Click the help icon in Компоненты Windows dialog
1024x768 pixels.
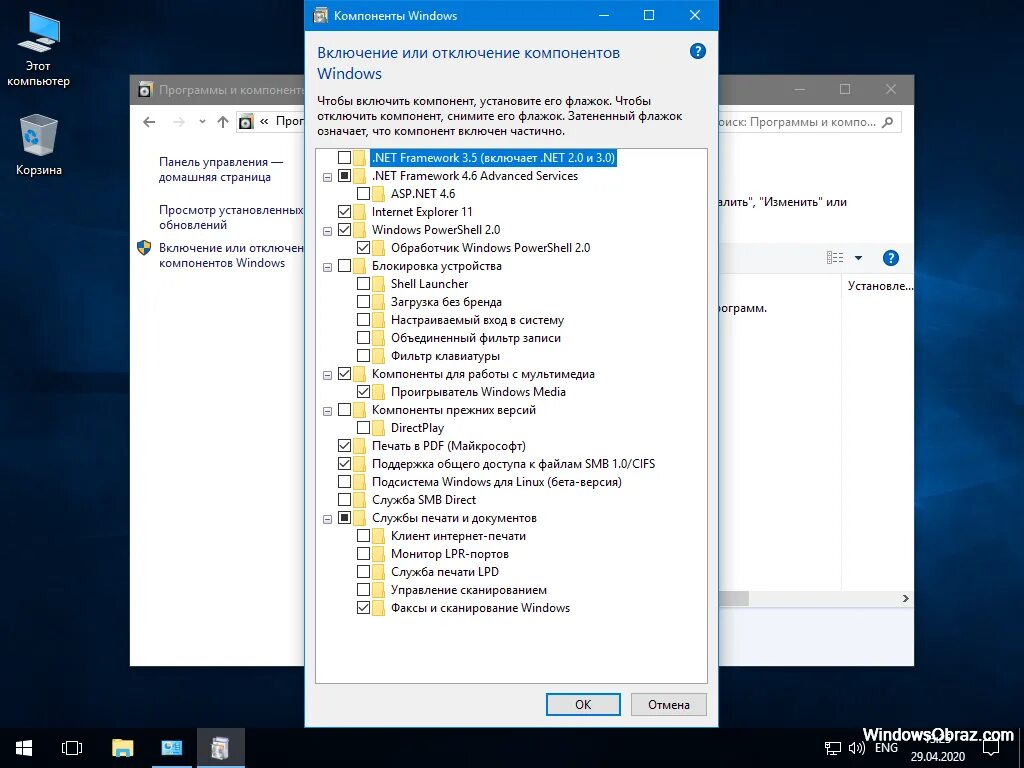[697, 52]
